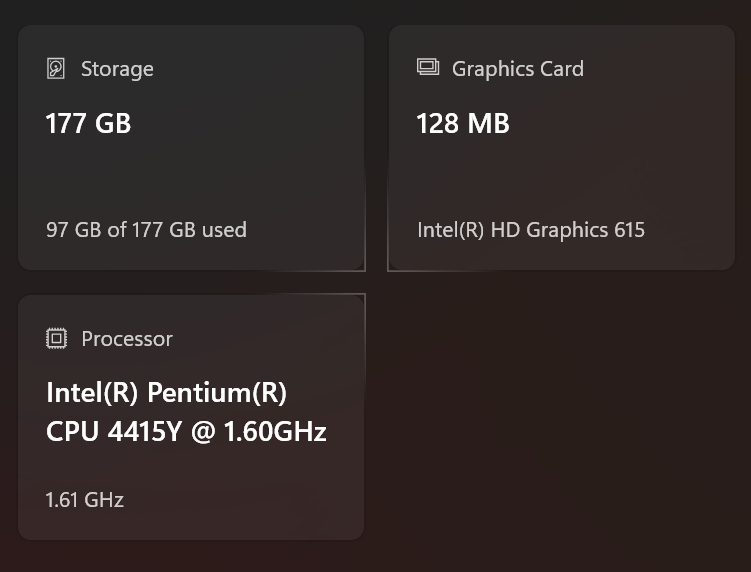Screen dimensions: 751x572
Task: Select the Storage heading label
Action: (x=117, y=69)
